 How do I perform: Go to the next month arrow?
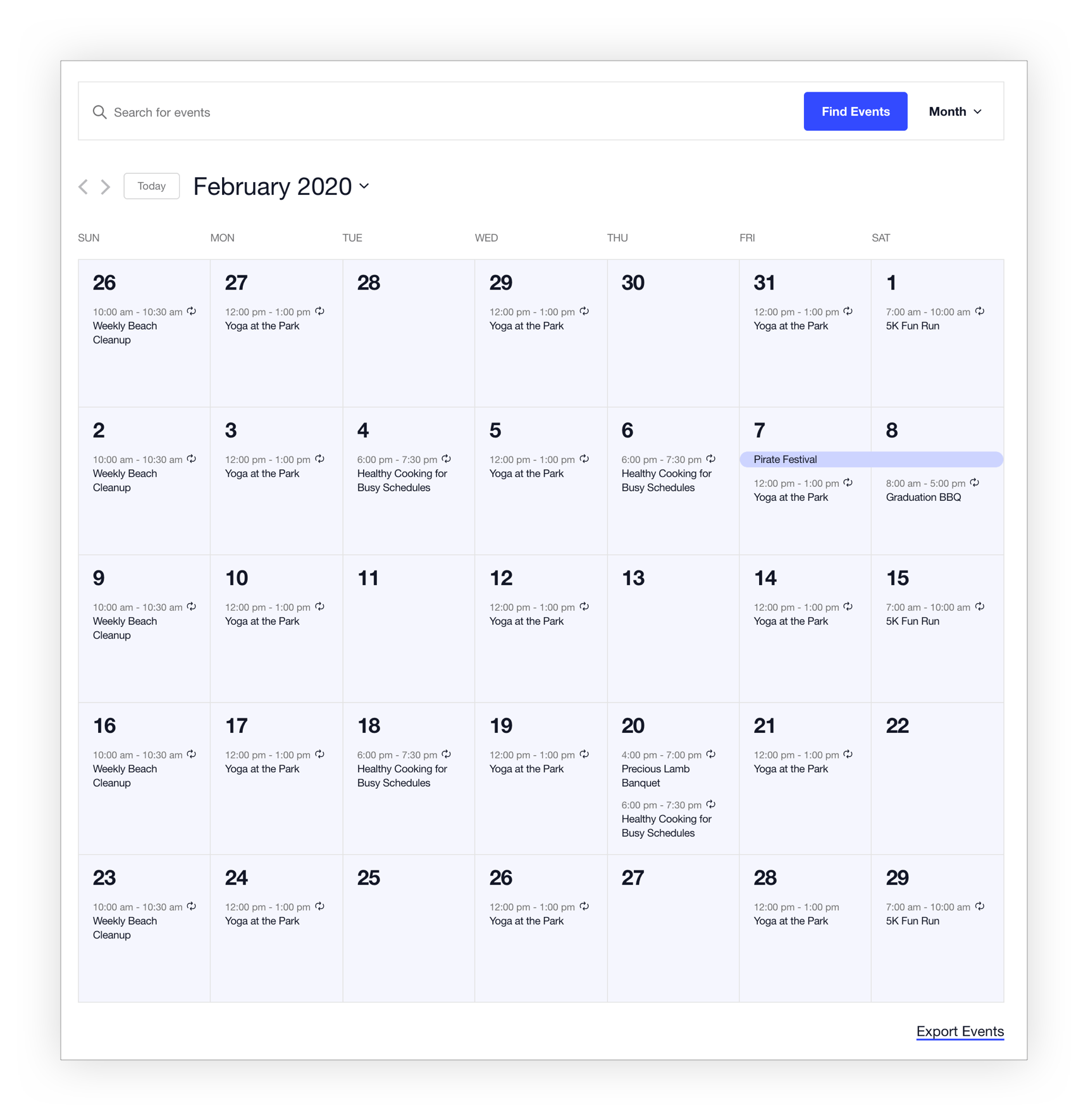[106, 187]
